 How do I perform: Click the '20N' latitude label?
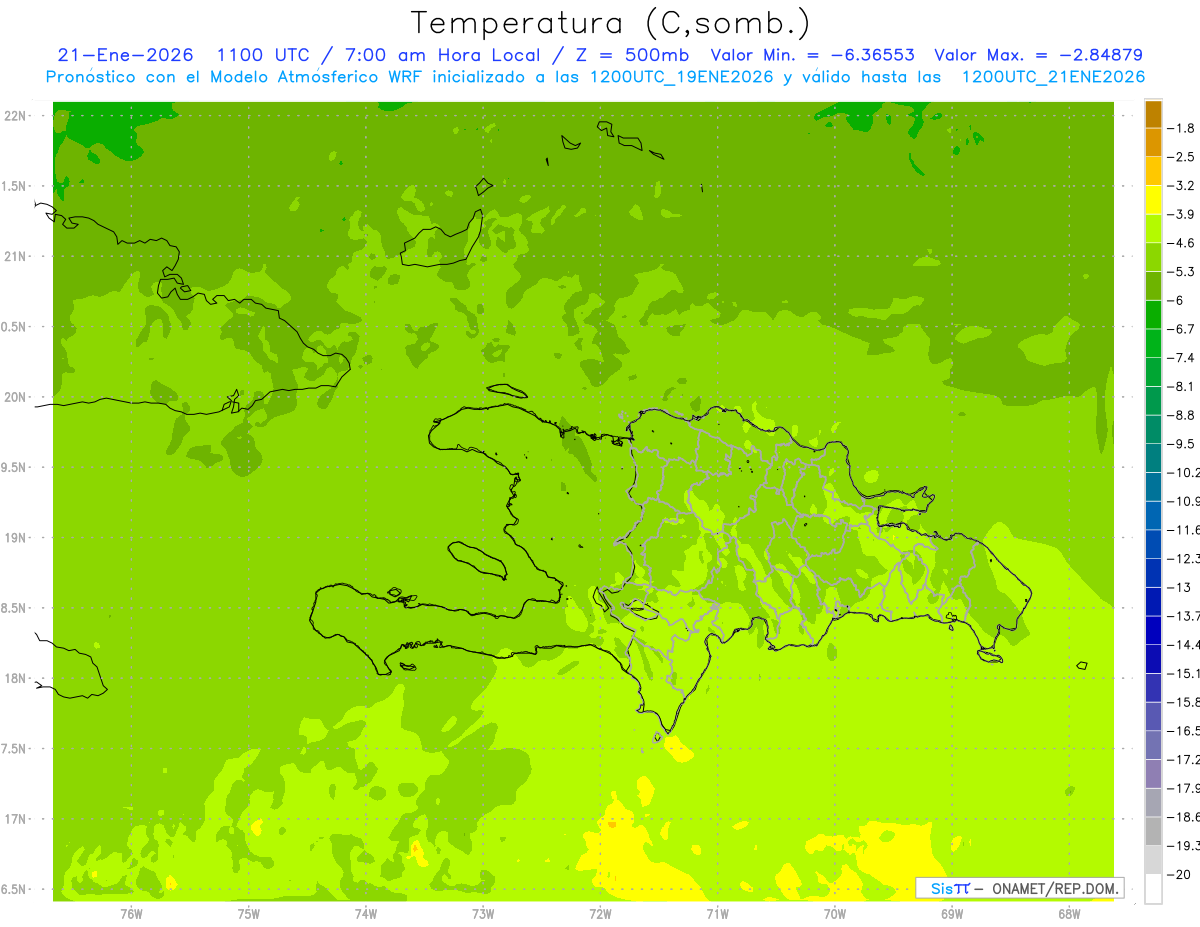pos(16,397)
